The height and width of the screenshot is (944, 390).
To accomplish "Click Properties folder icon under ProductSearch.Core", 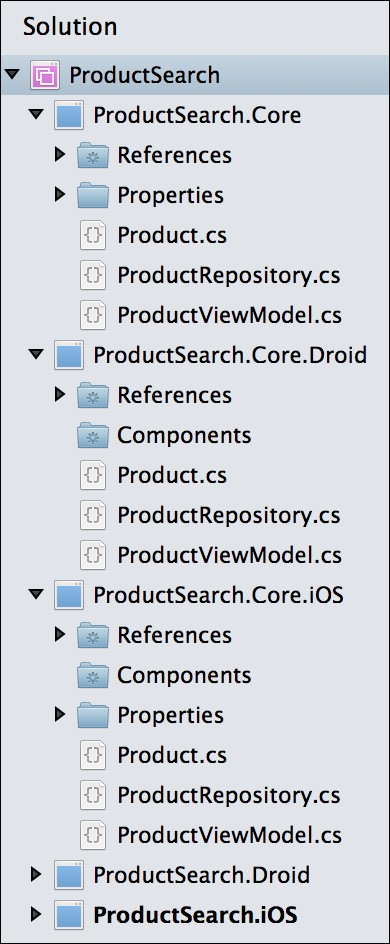I will pos(93,195).
